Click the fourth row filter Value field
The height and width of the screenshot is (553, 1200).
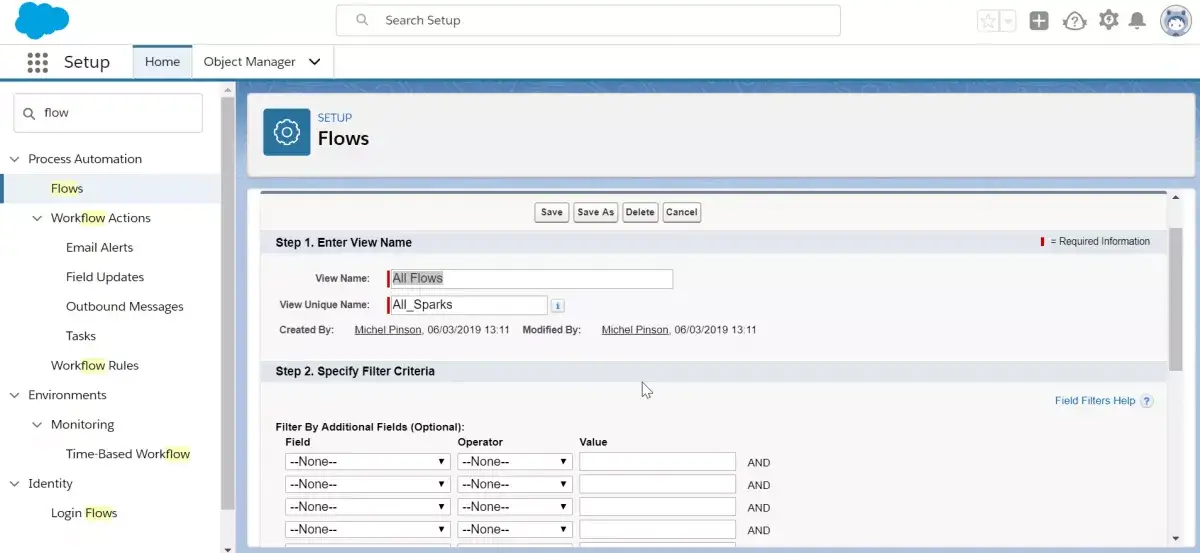pos(658,530)
